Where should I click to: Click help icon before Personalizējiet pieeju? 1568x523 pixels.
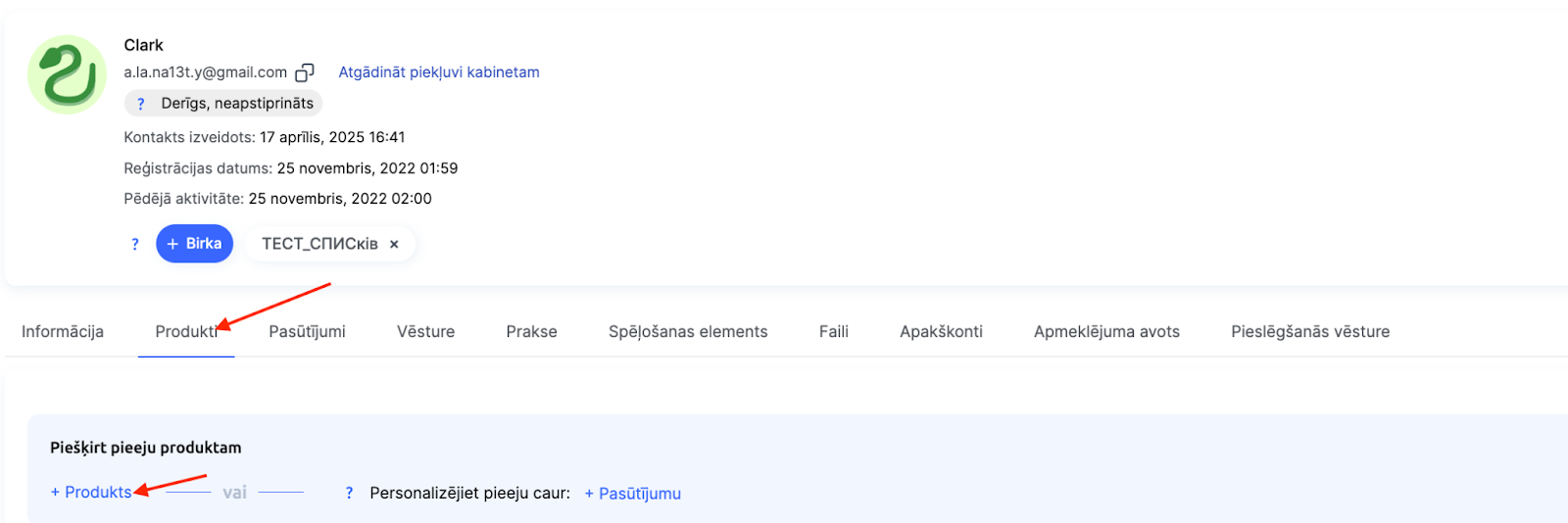pos(349,494)
